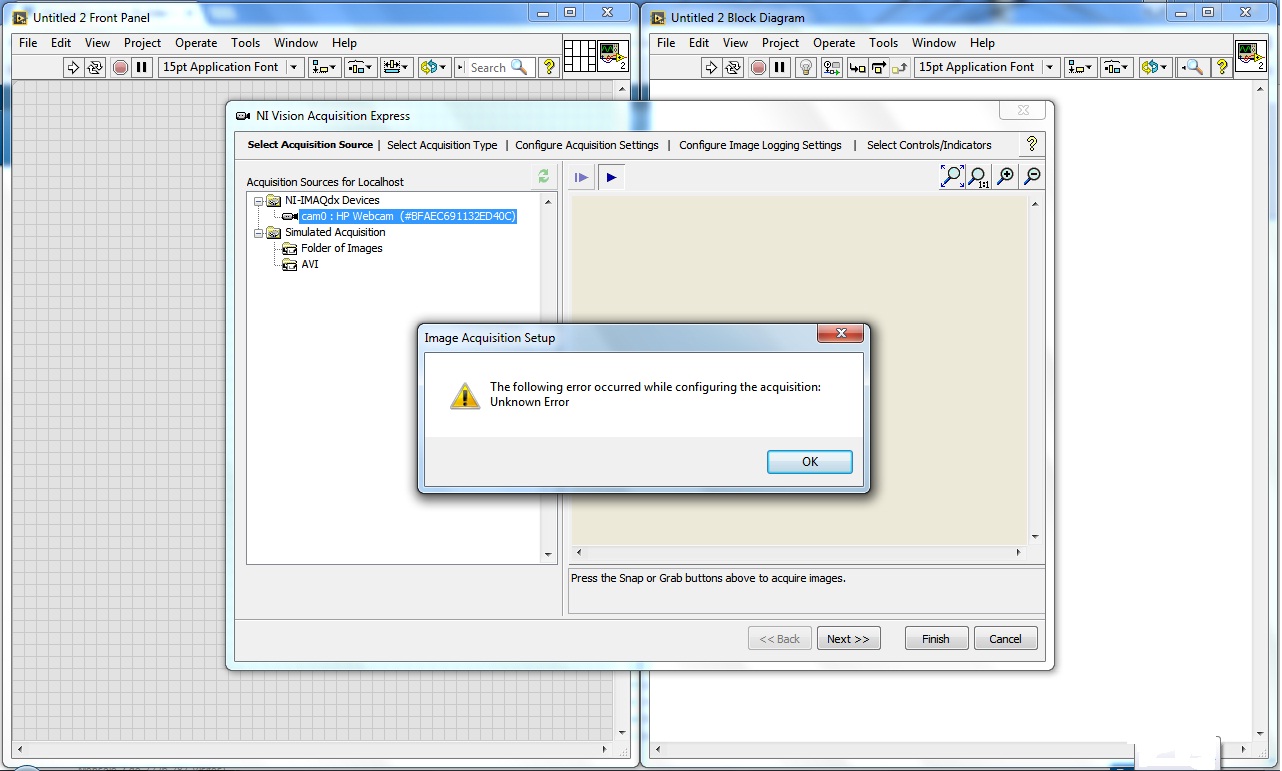This screenshot has width=1282, height=771.
Task: Click search magnifier in Block Diagram toolbar
Action: (1192, 67)
